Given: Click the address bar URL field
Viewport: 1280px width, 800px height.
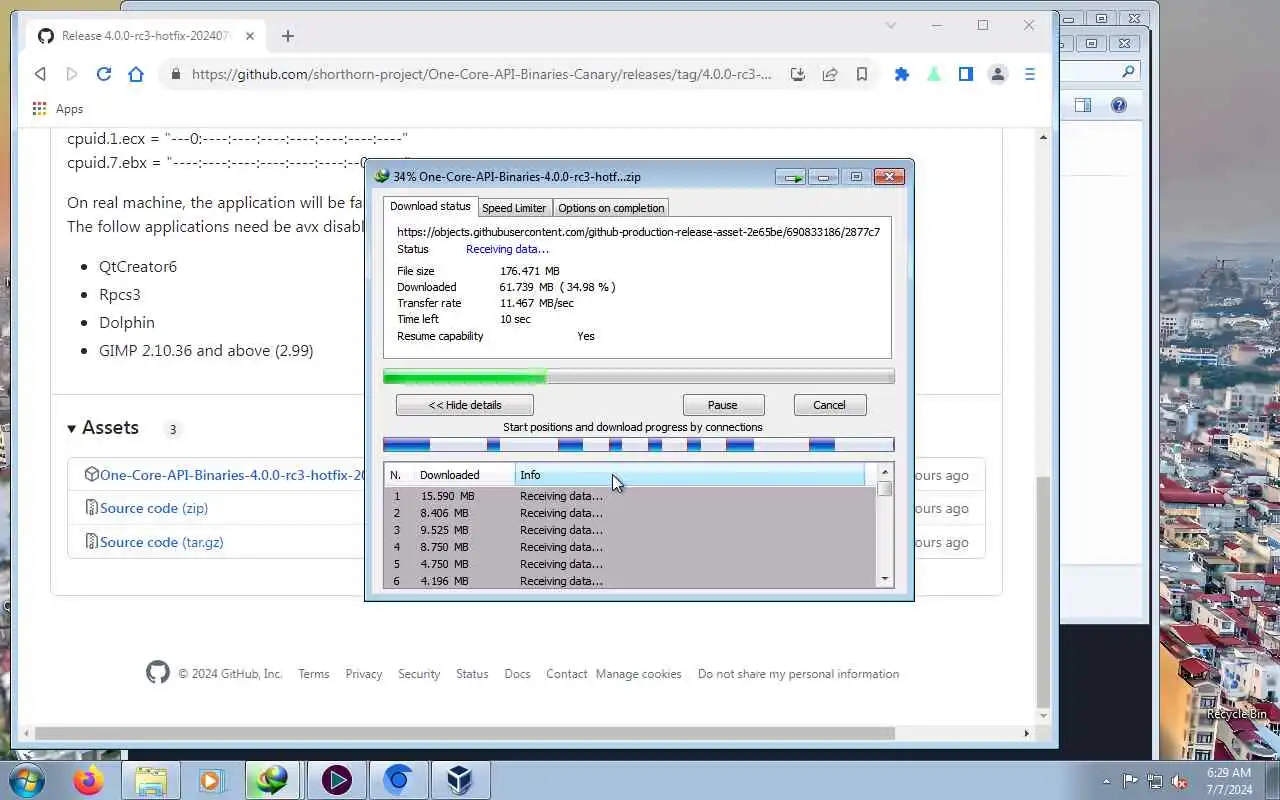Looking at the screenshot, I should 481,74.
